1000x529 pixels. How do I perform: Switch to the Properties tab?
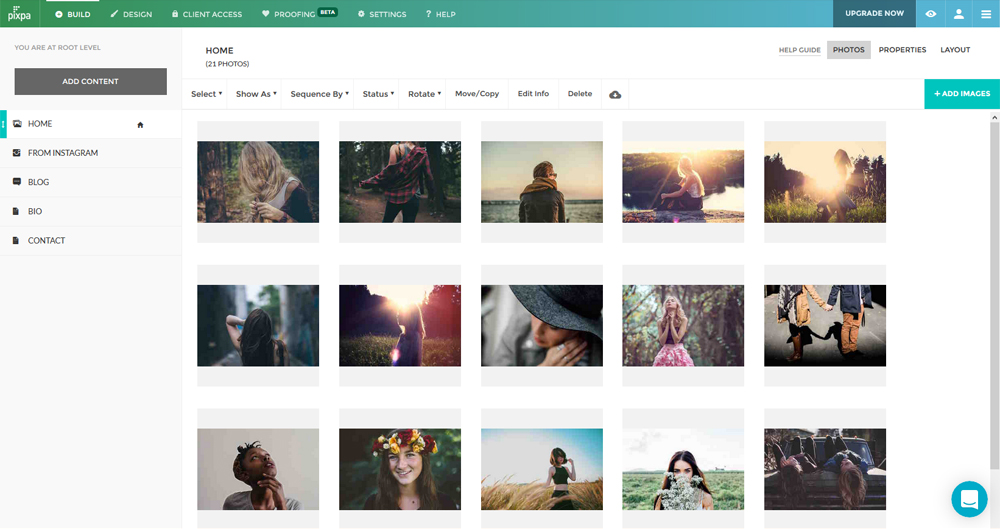click(902, 50)
